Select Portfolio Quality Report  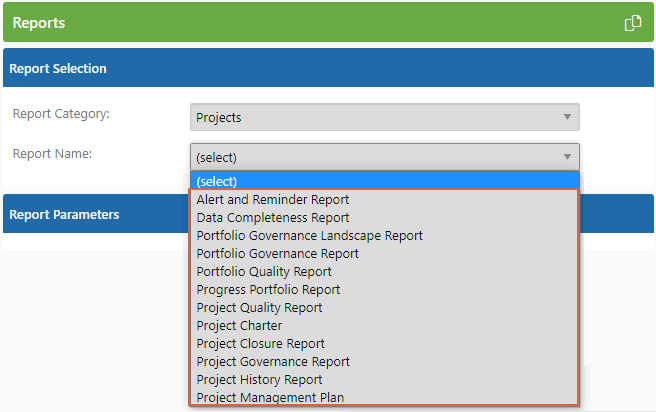(384, 271)
